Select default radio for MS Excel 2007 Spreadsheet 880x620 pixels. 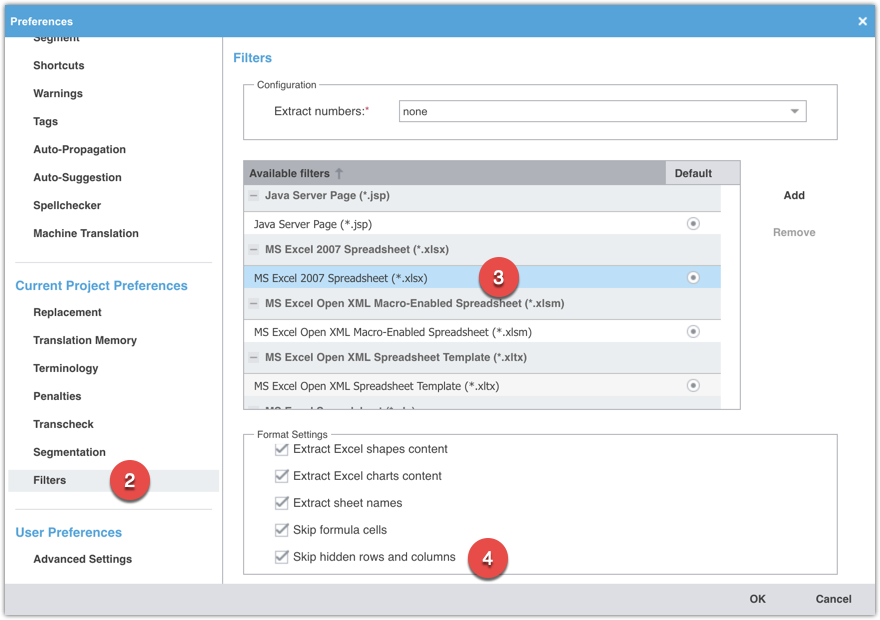point(693,277)
